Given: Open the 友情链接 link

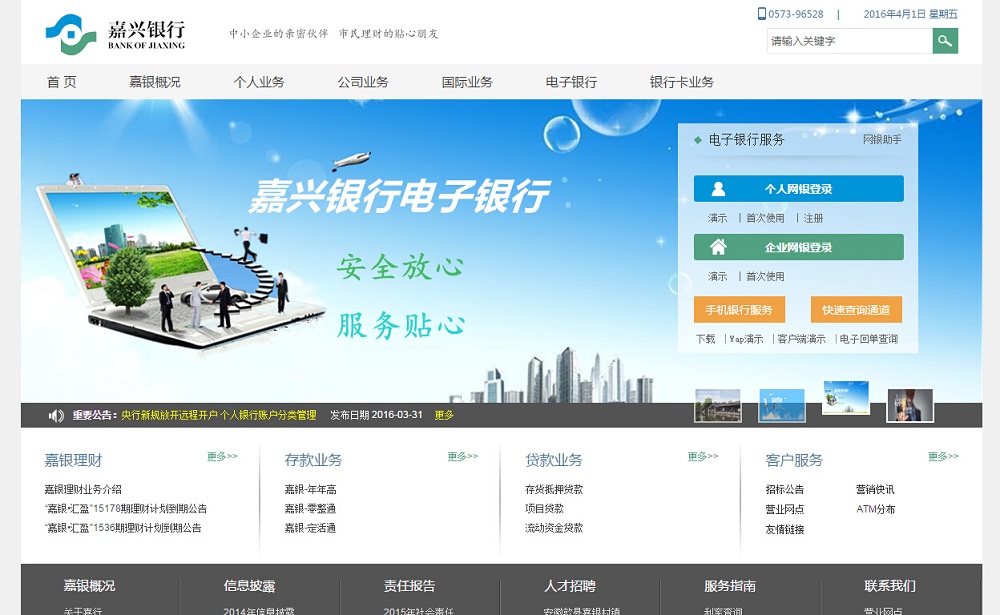Looking at the screenshot, I should [784, 529].
